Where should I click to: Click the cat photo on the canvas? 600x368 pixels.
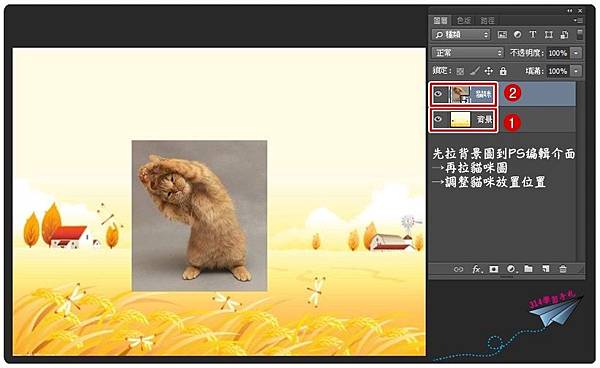coord(199,216)
